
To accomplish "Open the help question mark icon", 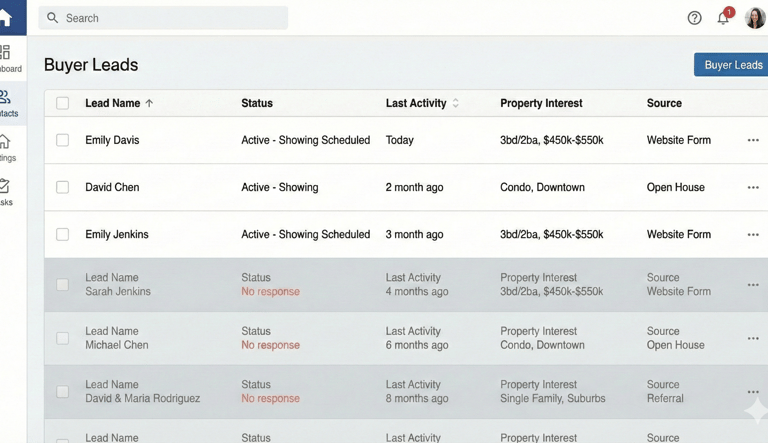I will (694, 18).
